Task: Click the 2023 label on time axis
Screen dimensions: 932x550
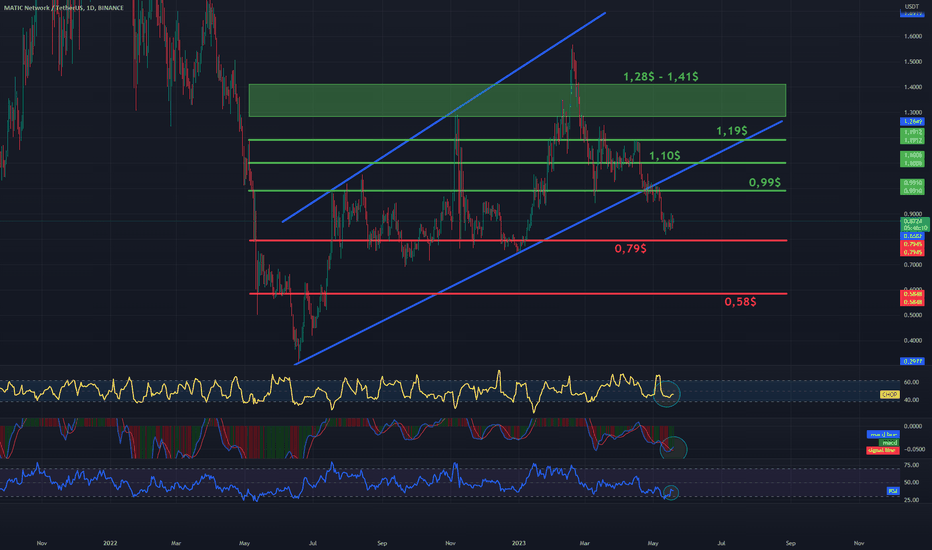Action: (x=518, y=543)
